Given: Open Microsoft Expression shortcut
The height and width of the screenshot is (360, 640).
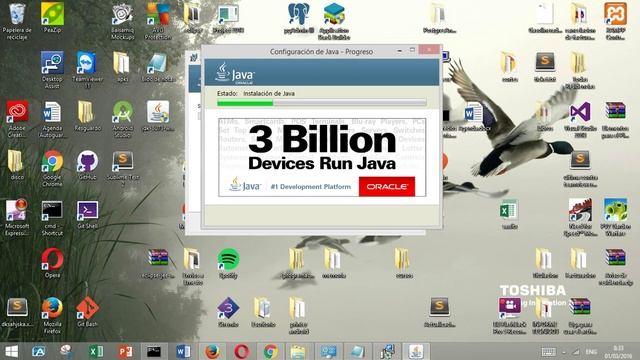Looking at the screenshot, I should pos(17,217).
